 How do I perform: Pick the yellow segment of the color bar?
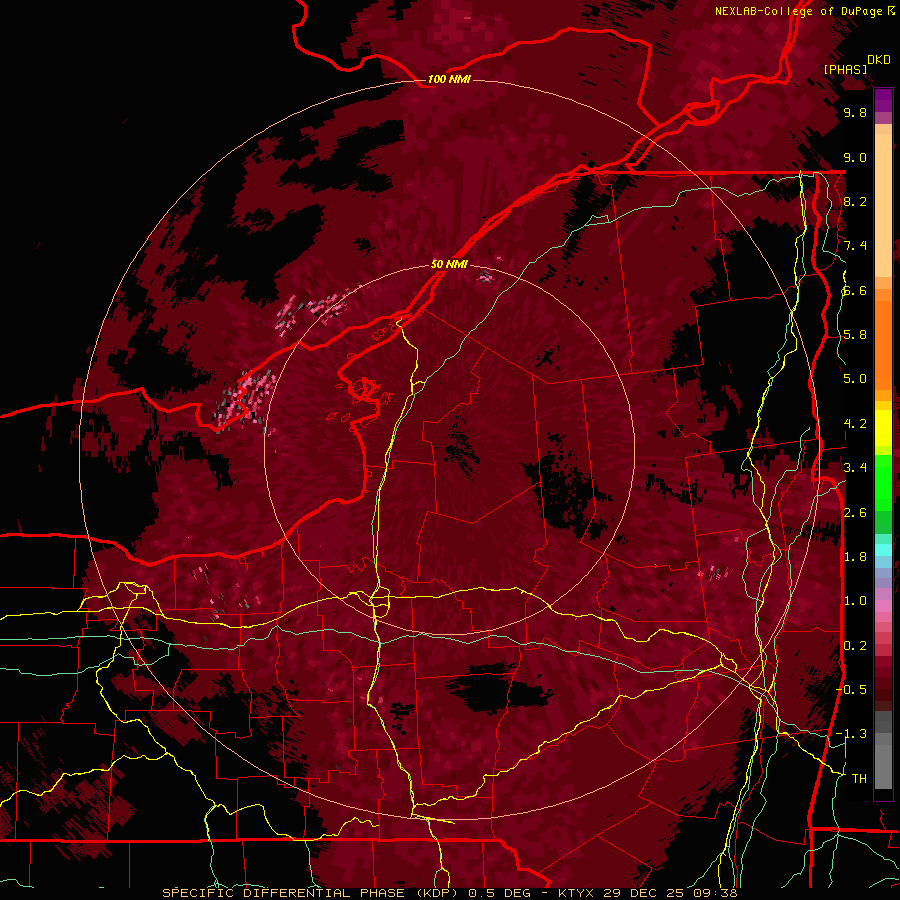tap(883, 428)
